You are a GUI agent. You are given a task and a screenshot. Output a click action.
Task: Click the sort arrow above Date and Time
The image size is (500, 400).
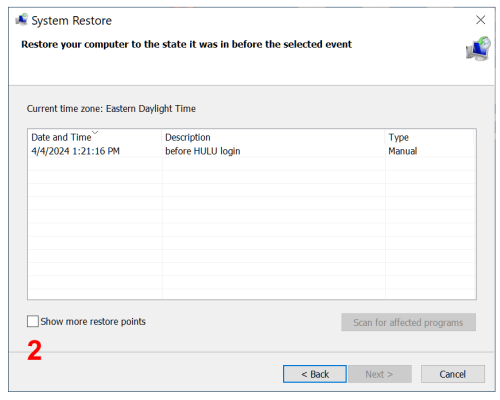[95, 132]
